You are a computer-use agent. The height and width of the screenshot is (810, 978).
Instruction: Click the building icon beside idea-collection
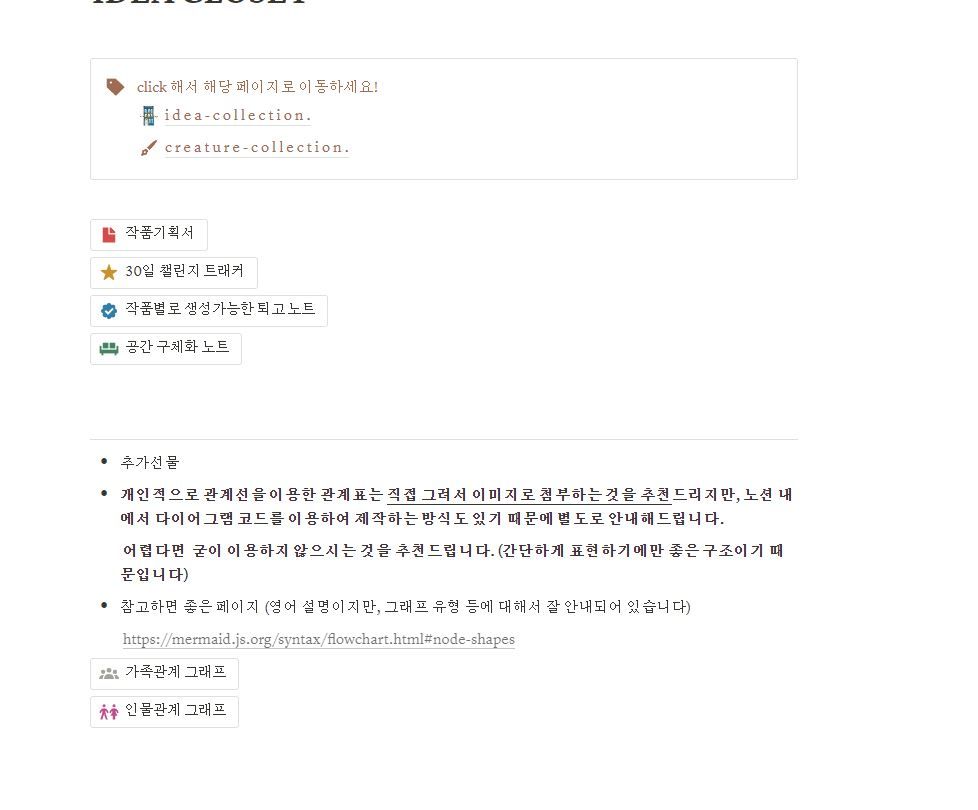click(149, 116)
